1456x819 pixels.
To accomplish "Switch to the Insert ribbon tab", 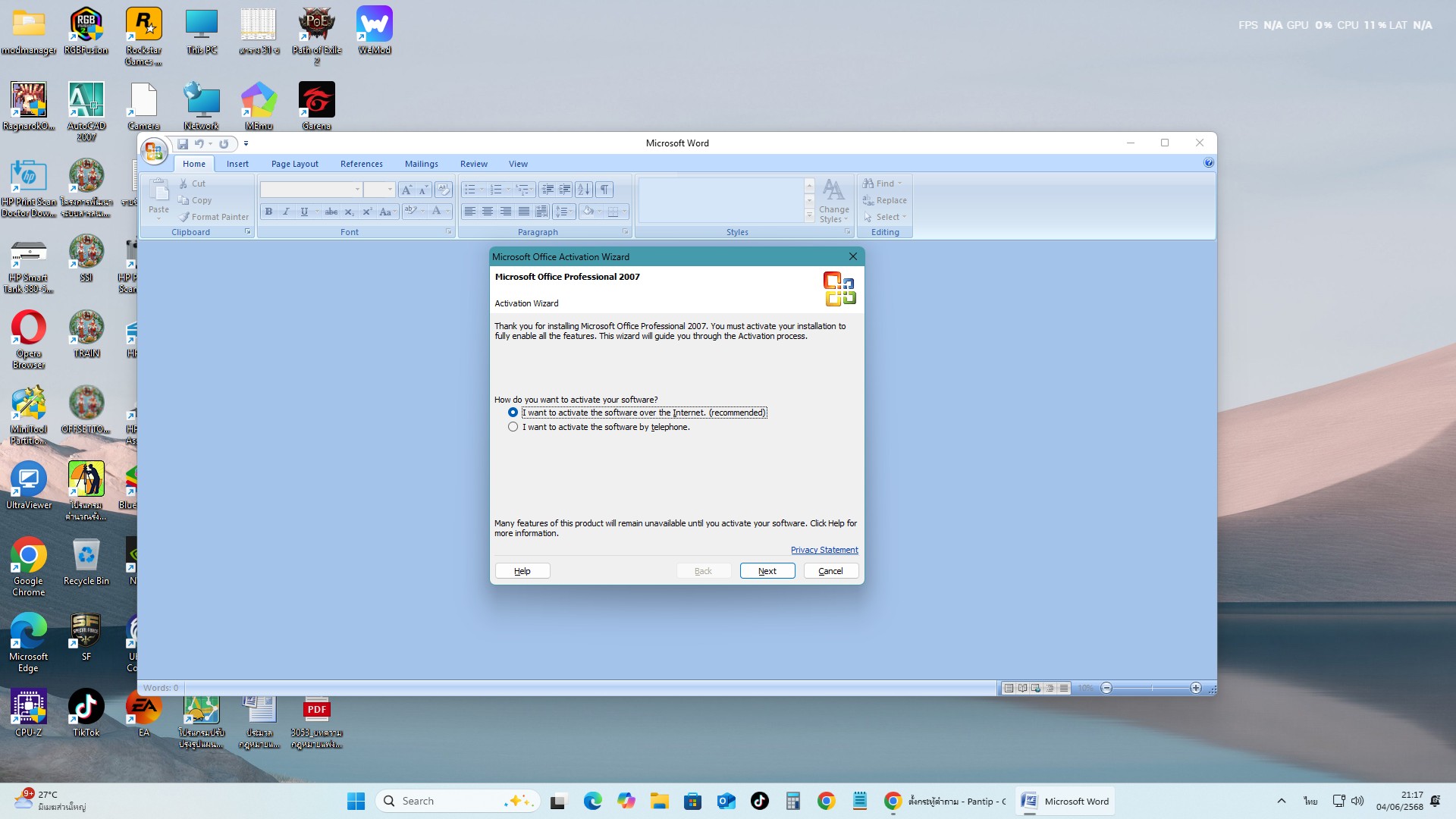I will (237, 164).
